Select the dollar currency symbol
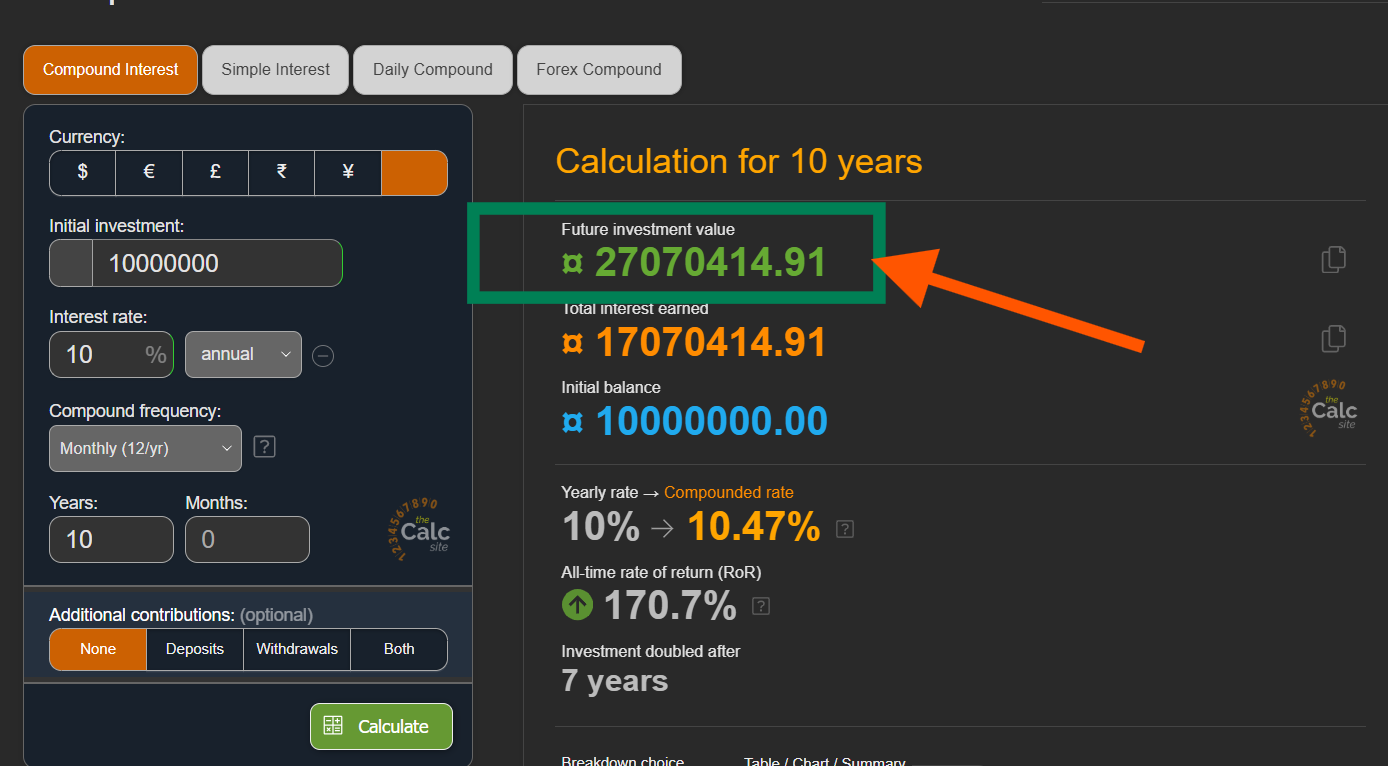 pos(82,172)
